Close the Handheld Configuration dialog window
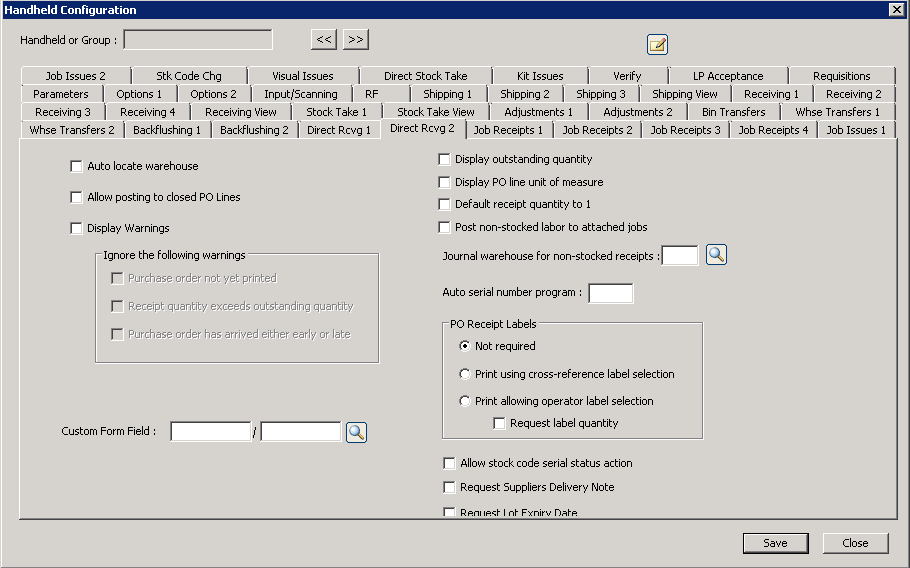The height and width of the screenshot is (568, 910). [x=896, y=9]
